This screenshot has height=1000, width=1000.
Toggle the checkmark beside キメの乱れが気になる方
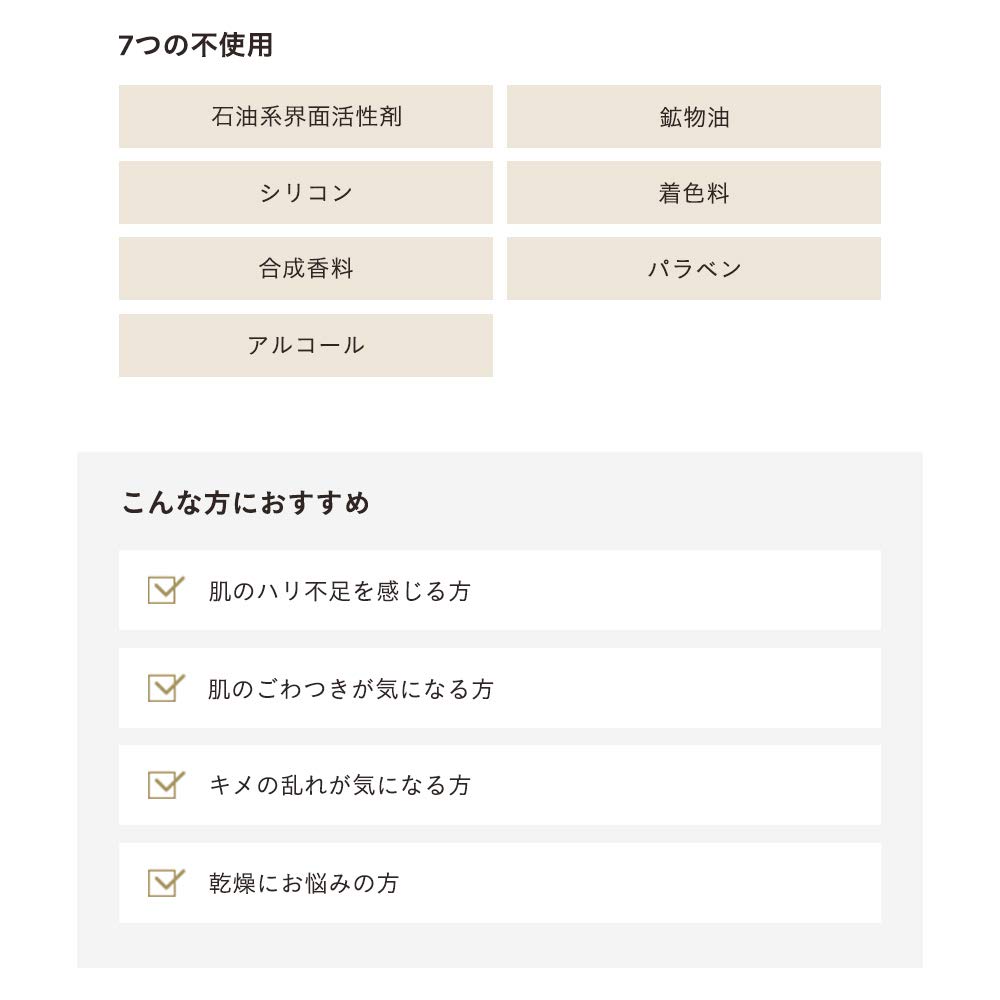[165, 785]
